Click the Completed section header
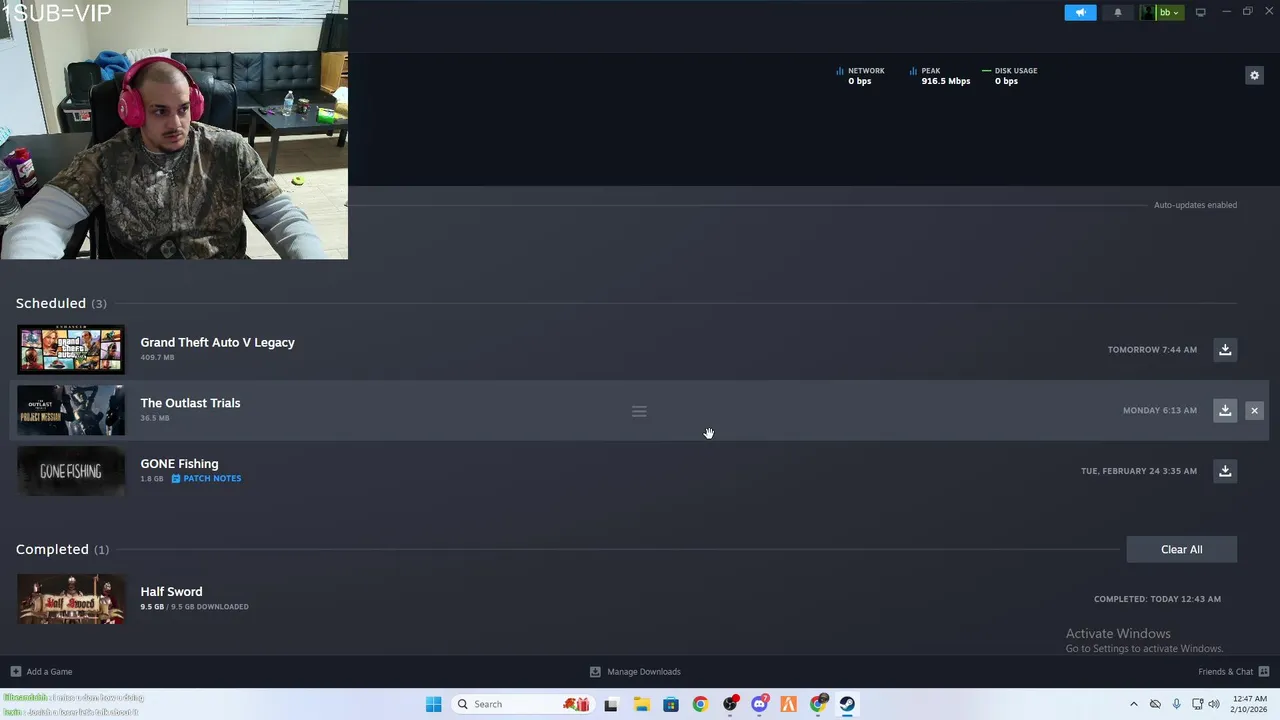This screenshot has width=1280, height=720. click(62, 549)
